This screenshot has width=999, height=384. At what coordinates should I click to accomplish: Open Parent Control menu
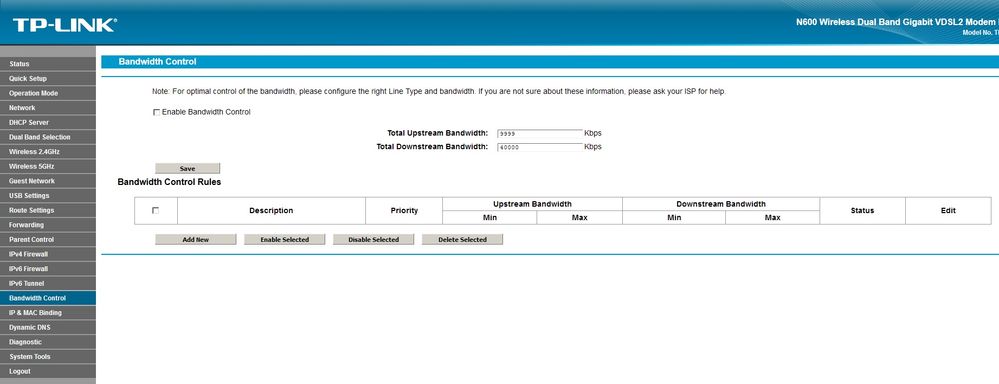48,239
